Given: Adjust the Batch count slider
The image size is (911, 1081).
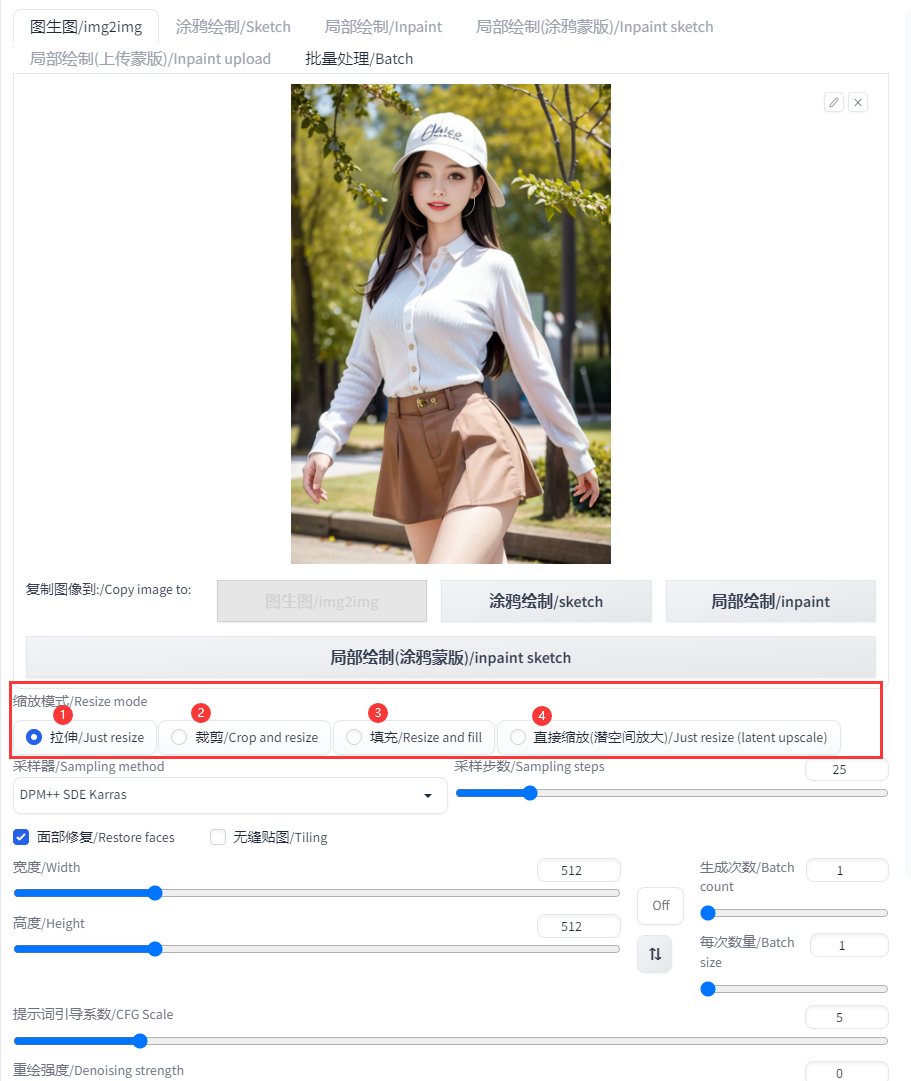Looking at the screenshot, I should click(x=794, y=913).
